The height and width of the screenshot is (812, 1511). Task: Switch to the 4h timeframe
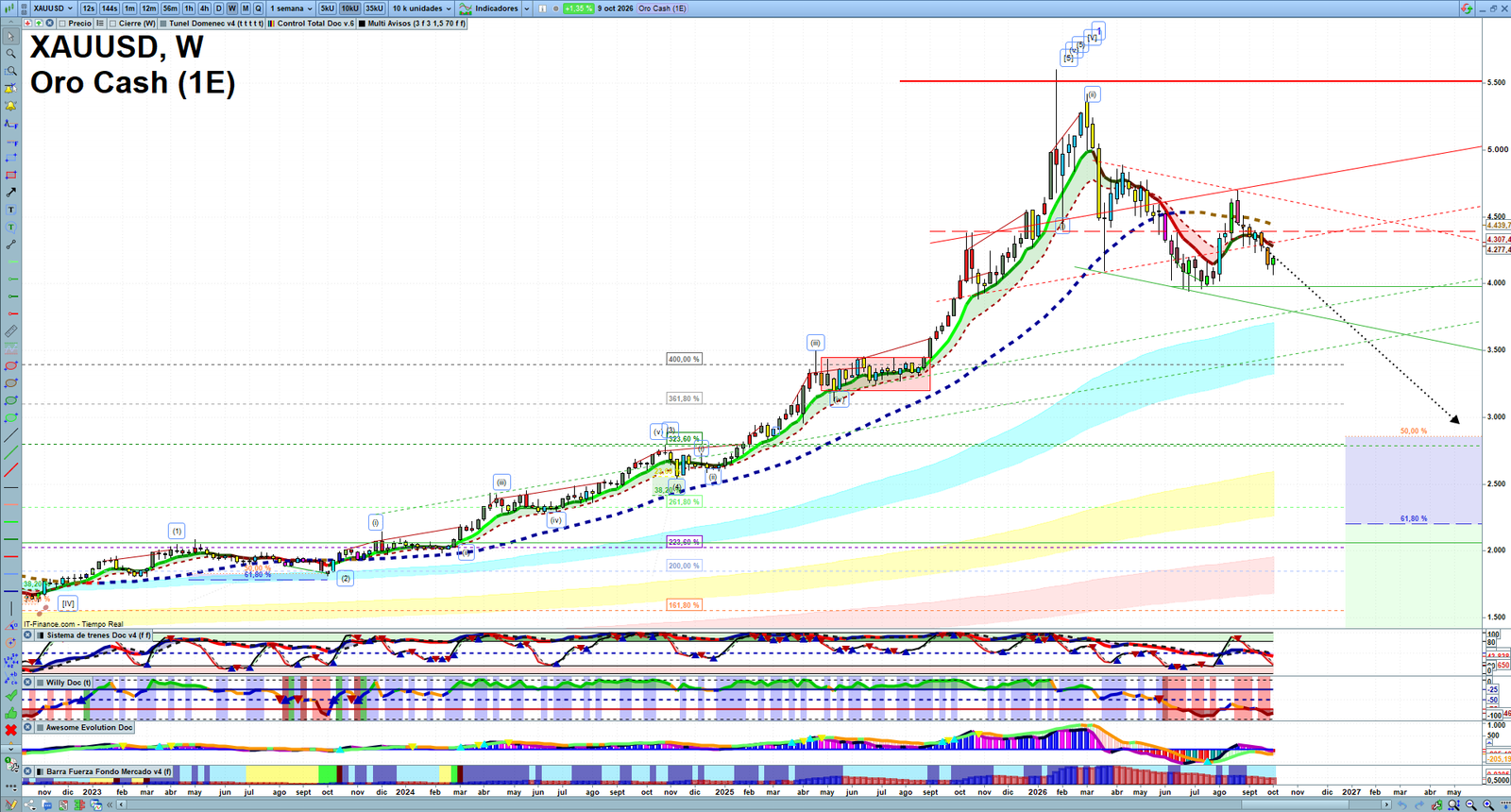pos(204,8)
